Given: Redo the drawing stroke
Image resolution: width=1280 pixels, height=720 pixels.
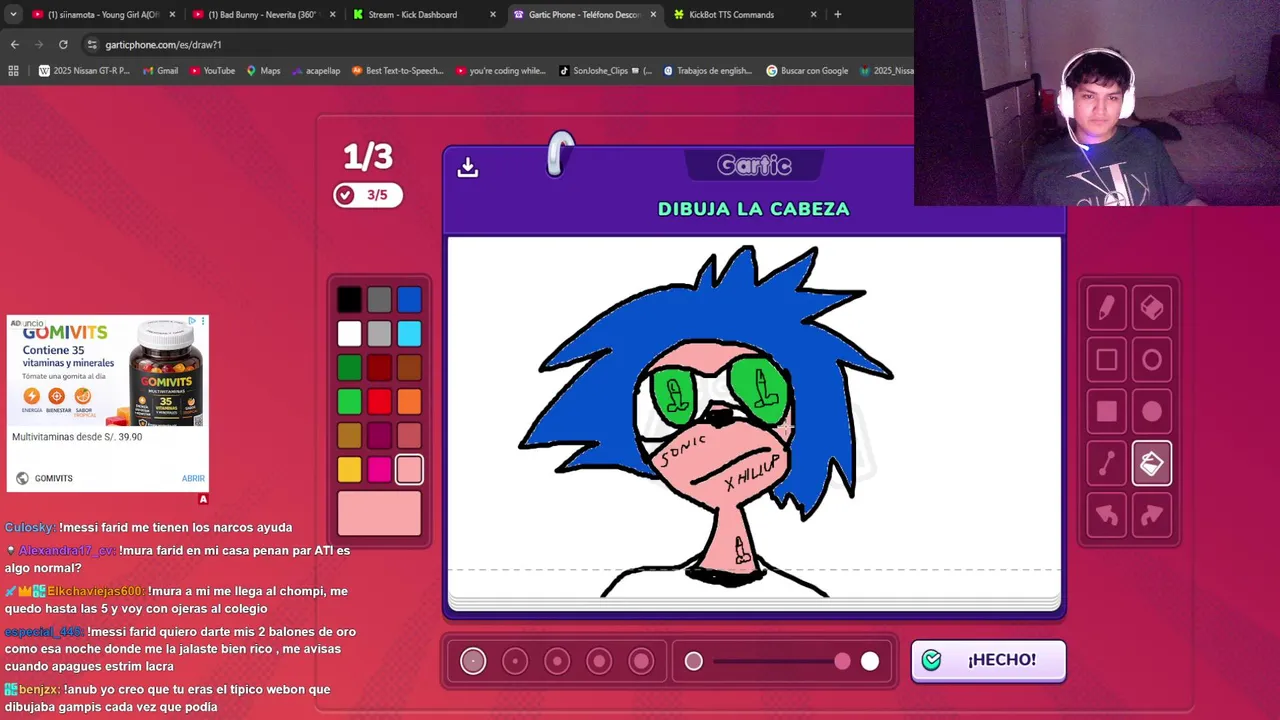Looking at the screenshot, I should coord(1152,515).
